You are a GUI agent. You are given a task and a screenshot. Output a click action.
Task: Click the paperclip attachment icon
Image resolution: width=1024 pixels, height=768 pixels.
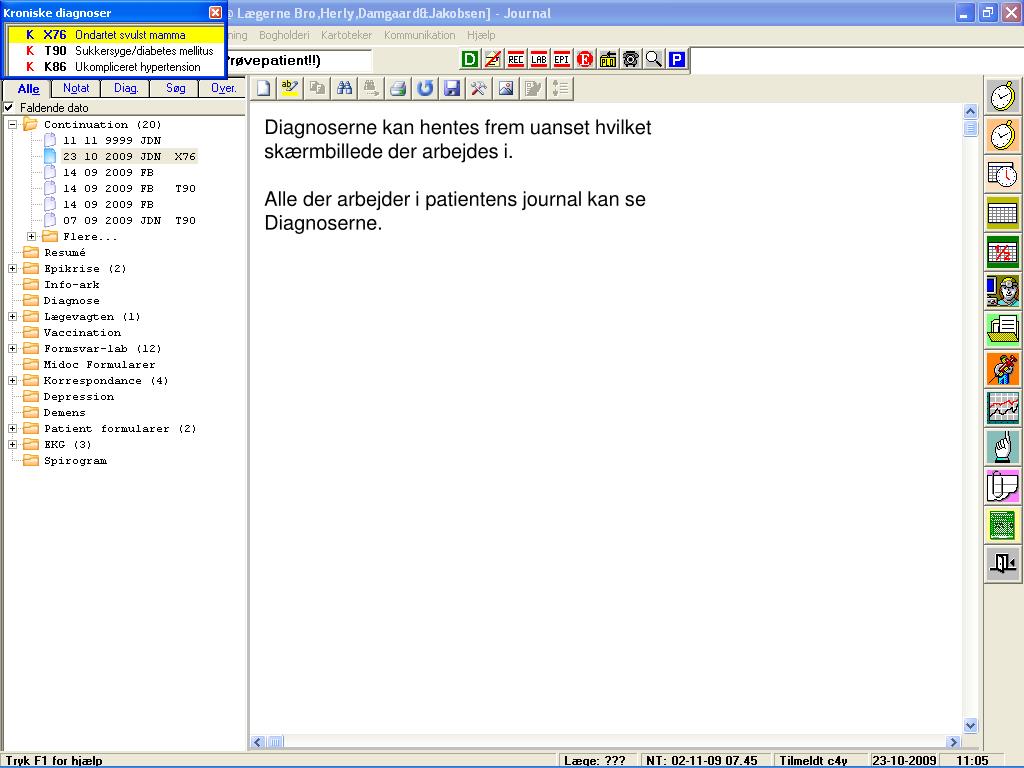point(1003,485)
